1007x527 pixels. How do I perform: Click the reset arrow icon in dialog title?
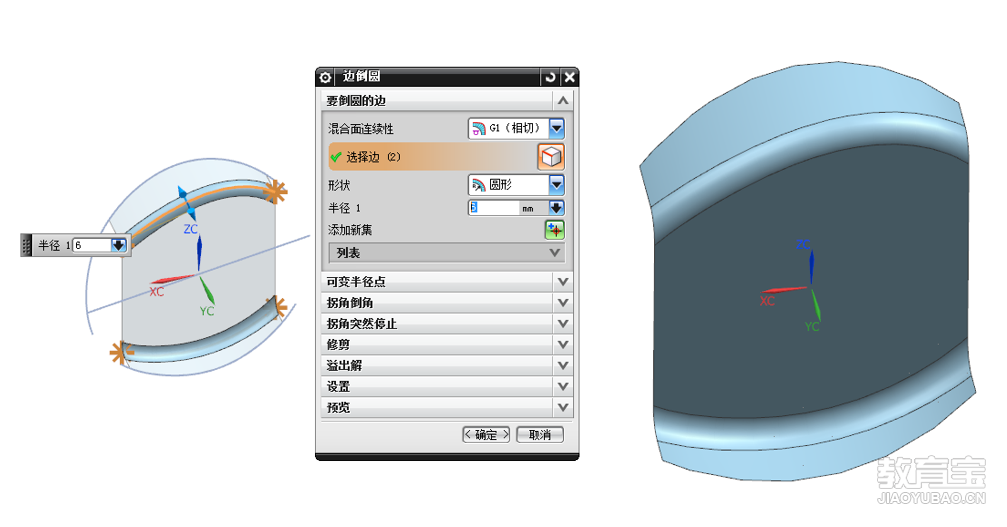click(550, 78)
